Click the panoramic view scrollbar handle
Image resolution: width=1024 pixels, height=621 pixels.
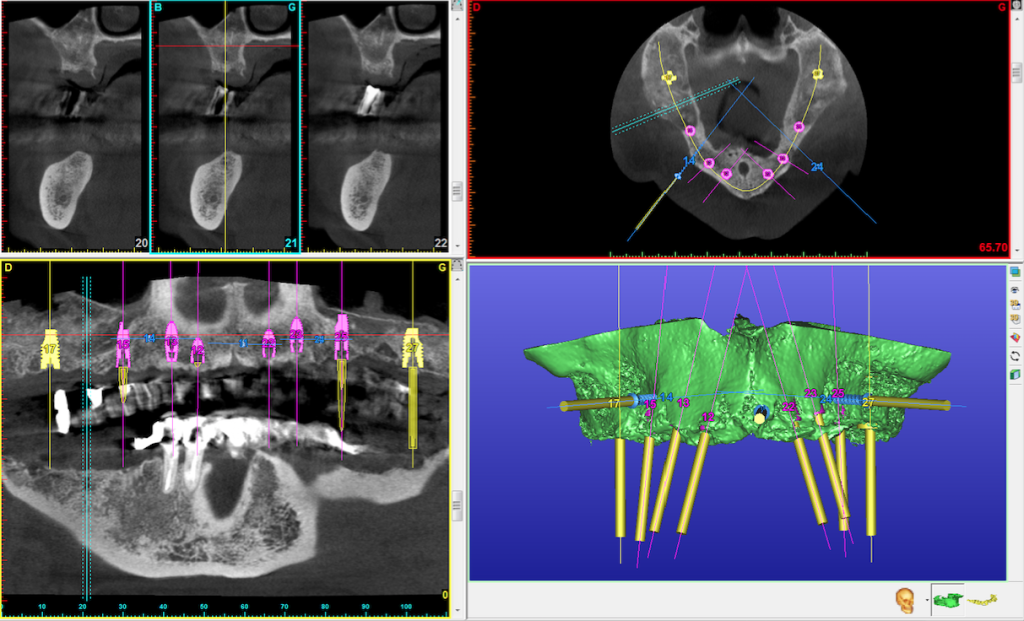click(457, 505)
